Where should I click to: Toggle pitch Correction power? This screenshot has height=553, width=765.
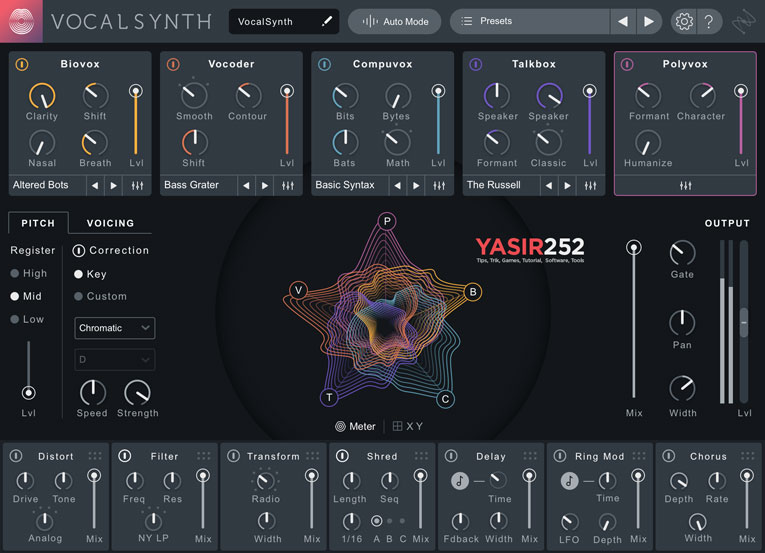(79, 251)
